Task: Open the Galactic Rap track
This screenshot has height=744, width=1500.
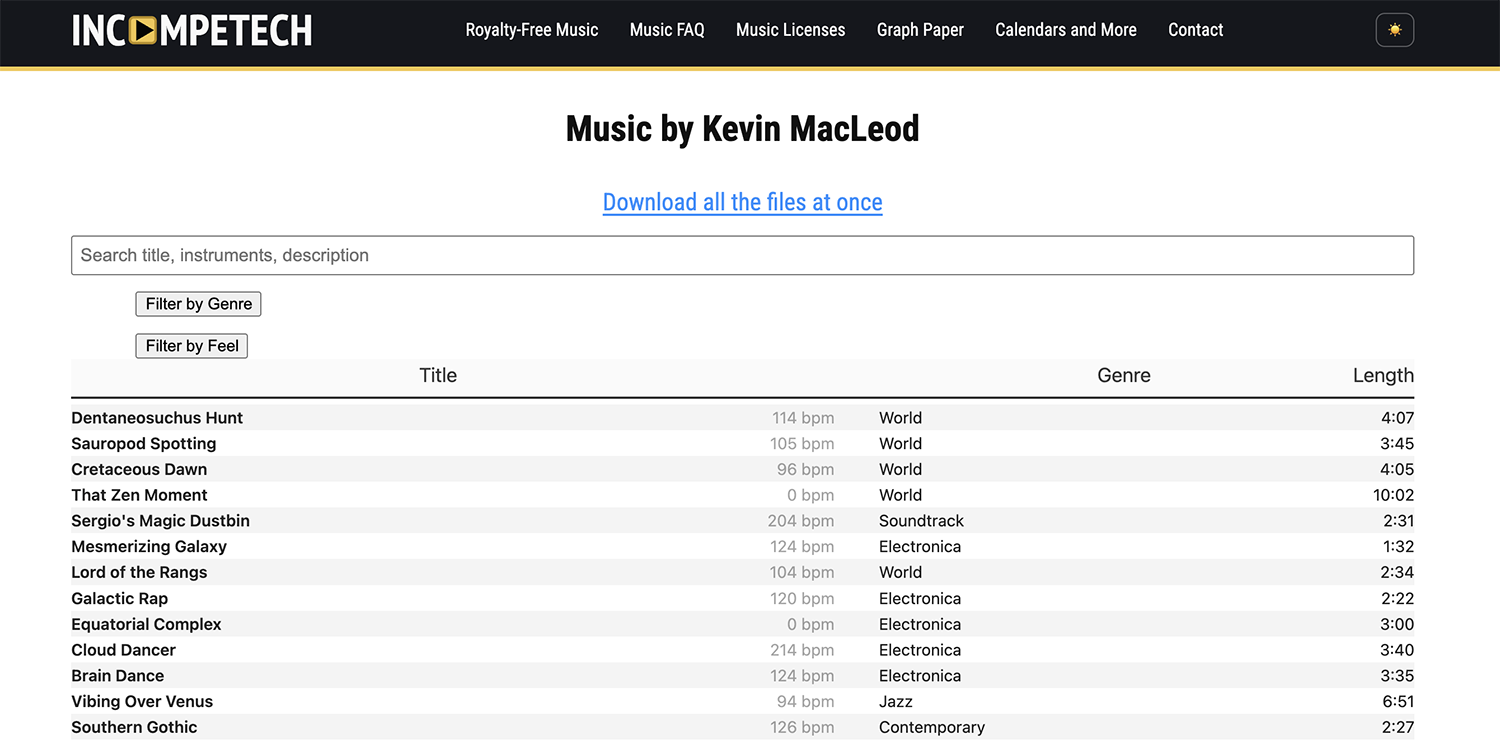Action: tap(120, 599)
